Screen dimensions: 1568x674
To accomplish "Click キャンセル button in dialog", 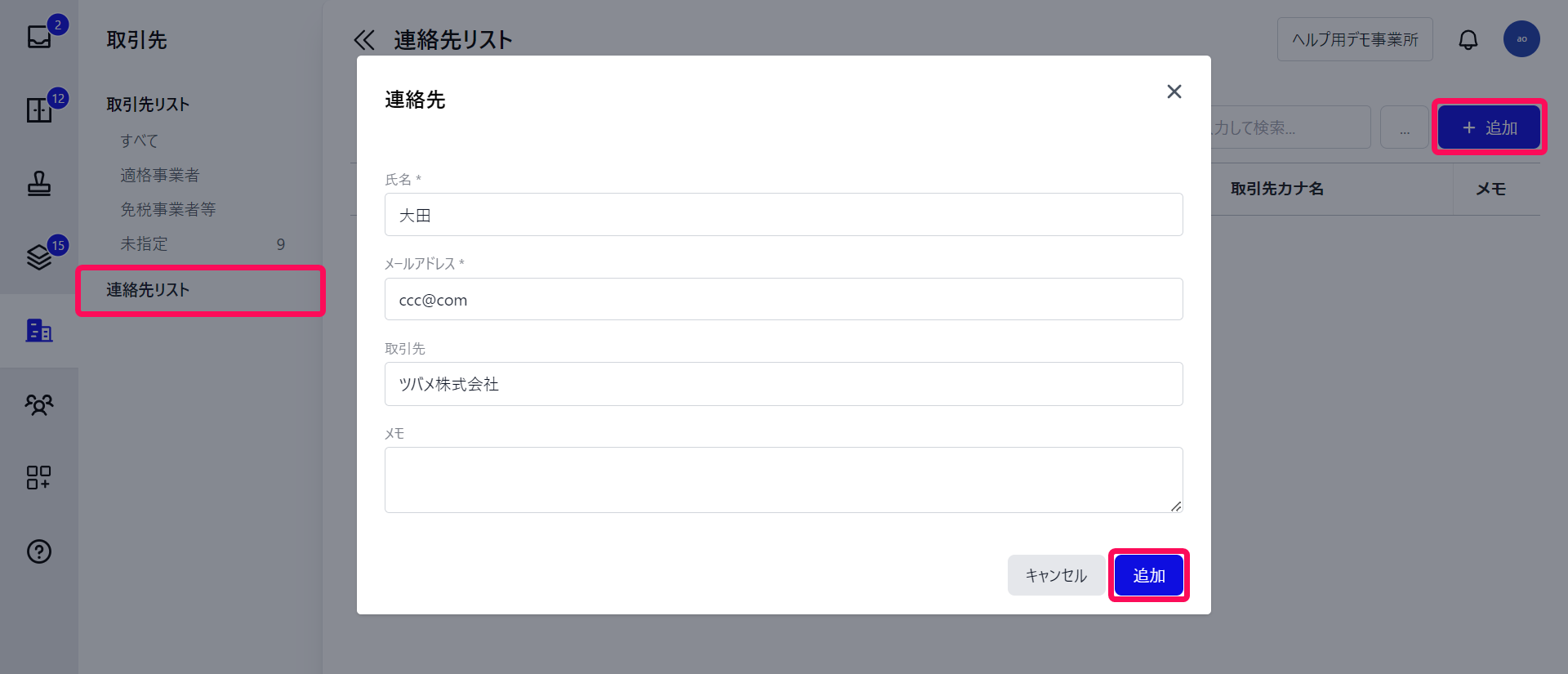I will (1055, 575).
